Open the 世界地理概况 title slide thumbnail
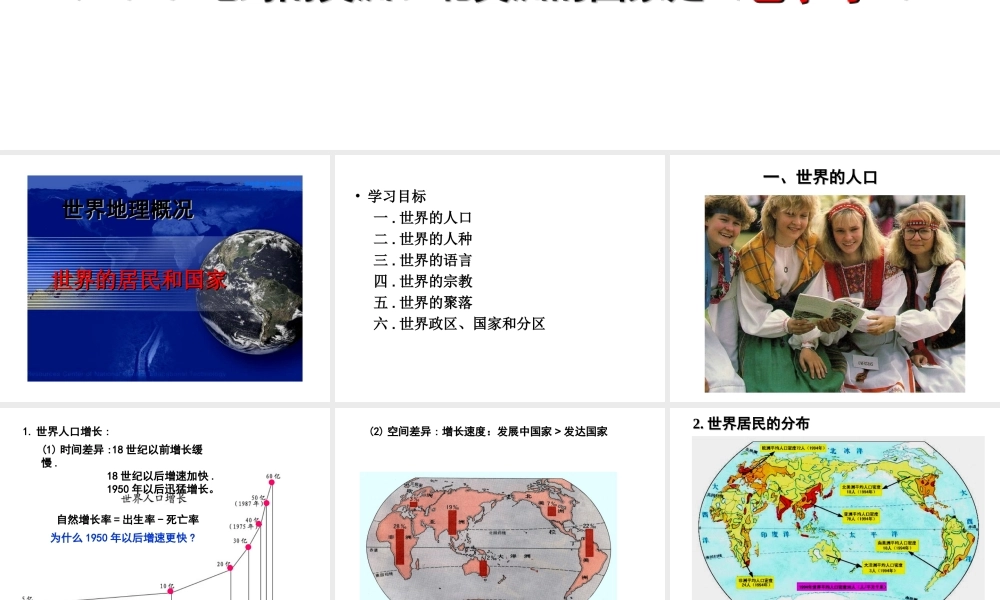The height and width of the screenshot is (600, 1000). point(165,278)
